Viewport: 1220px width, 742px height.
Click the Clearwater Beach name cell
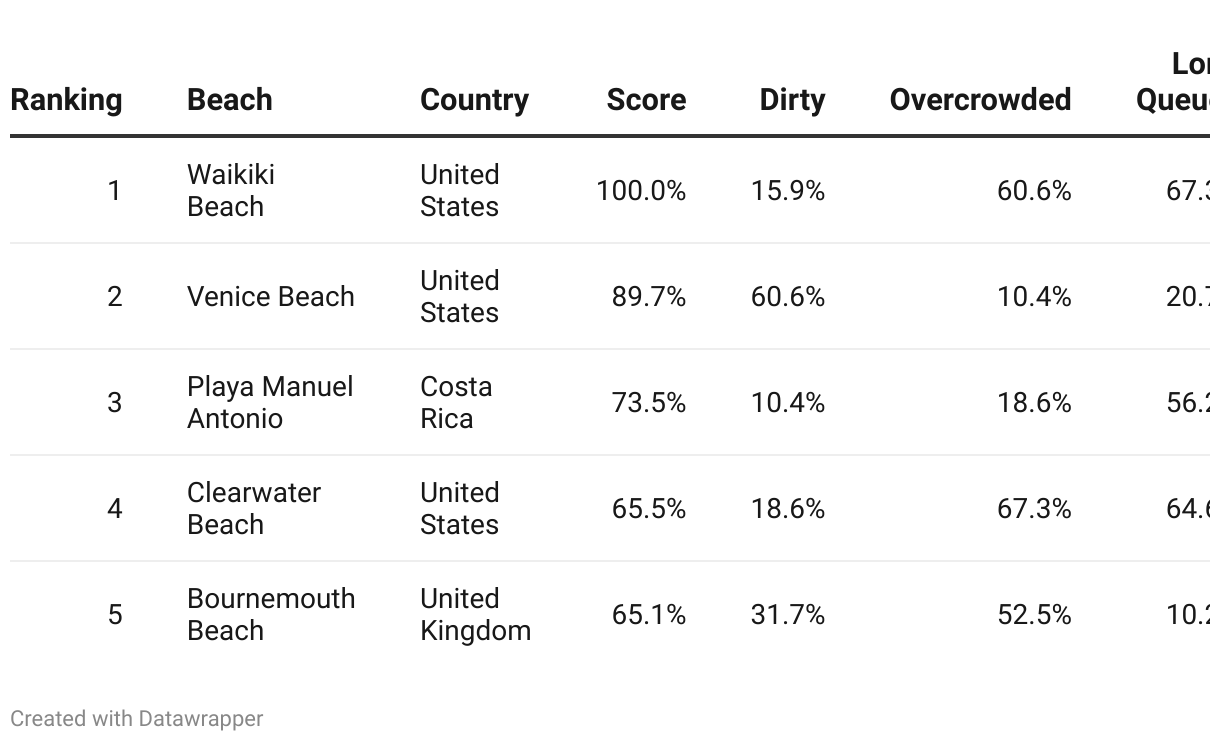[x=254, y=508]
